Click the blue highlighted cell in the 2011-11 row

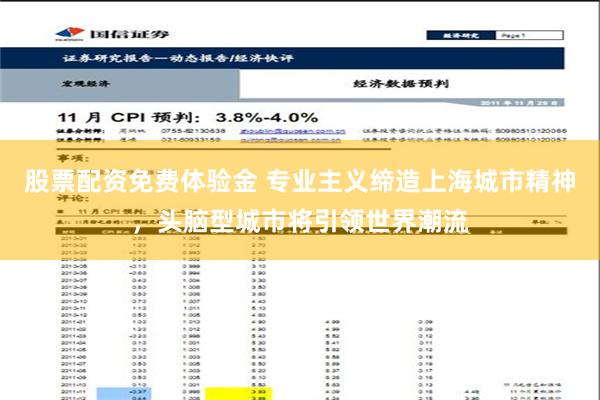pyautogui.click(x=124, y=392)
